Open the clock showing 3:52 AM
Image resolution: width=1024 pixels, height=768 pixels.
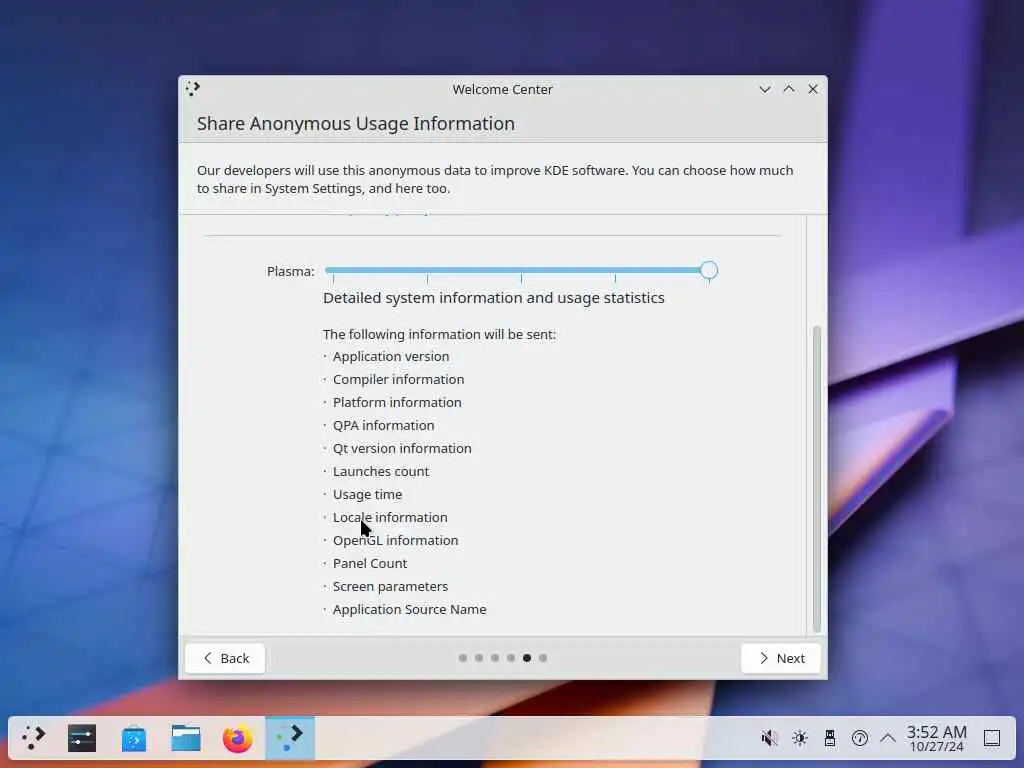pyautogui.click(x=936, y=738)
